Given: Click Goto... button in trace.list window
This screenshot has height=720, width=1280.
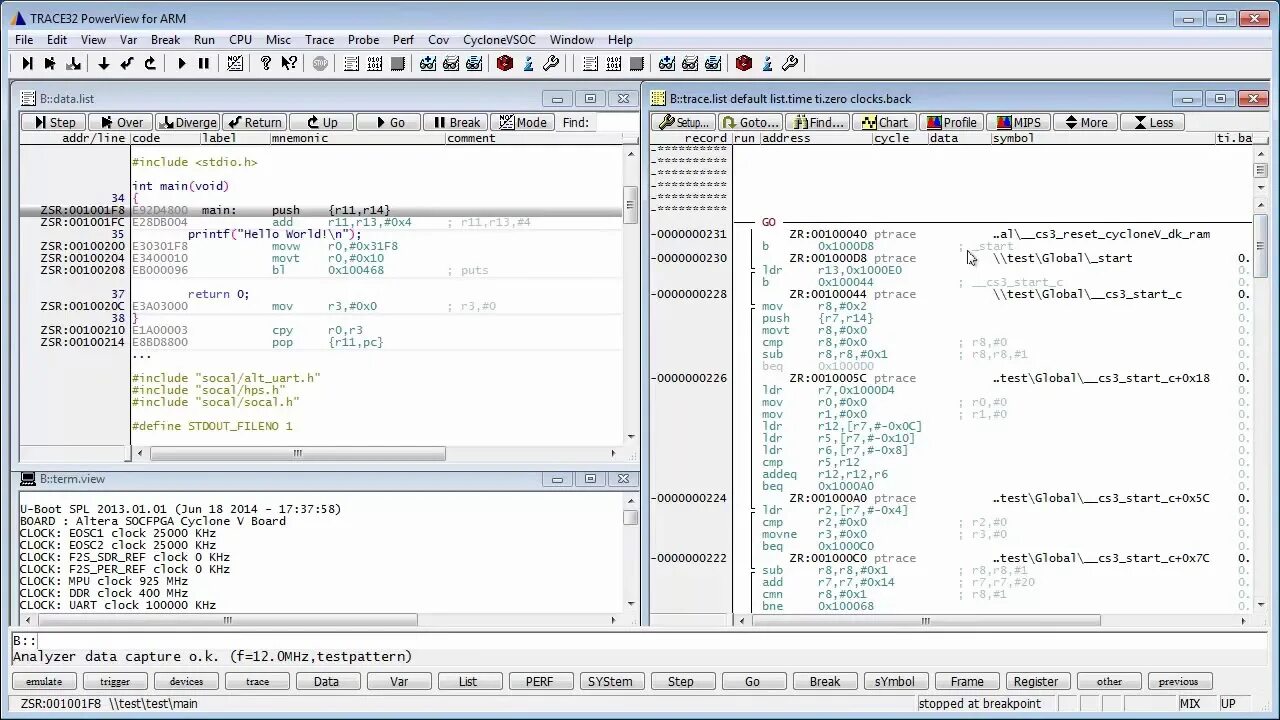Looking at the screenshot, I should pos(750,122).
